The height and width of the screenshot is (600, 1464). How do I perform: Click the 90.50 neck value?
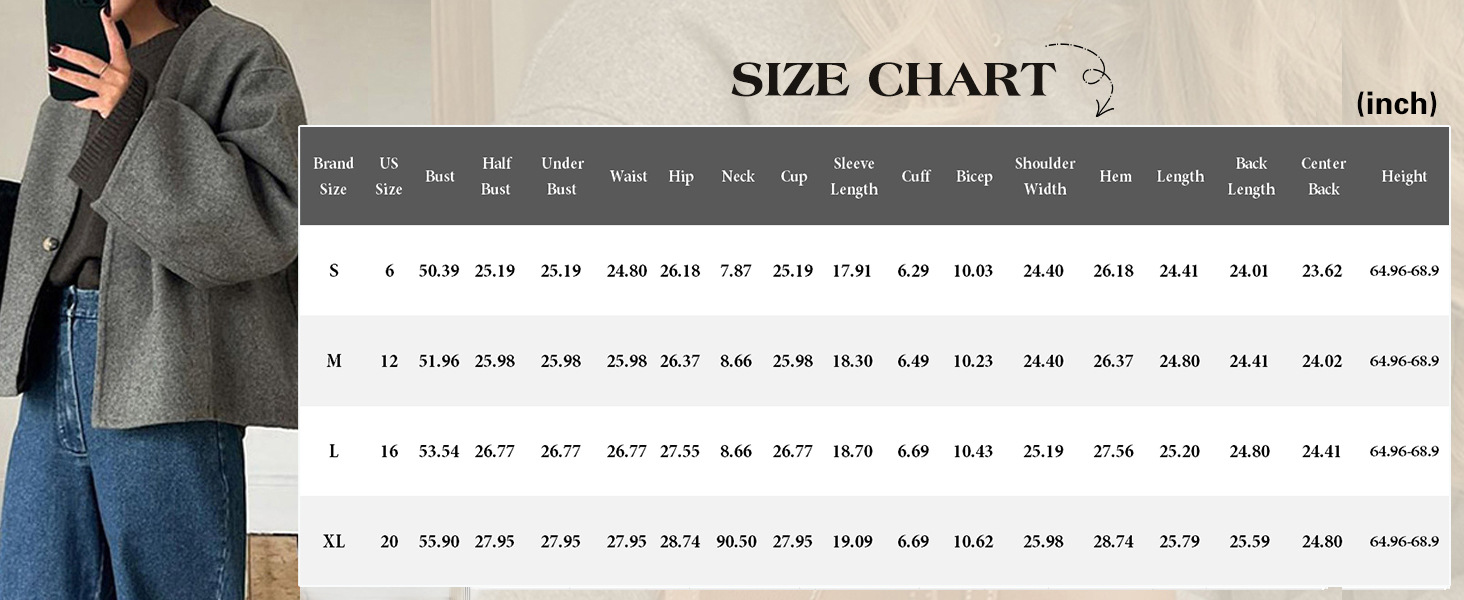[737, 541]
